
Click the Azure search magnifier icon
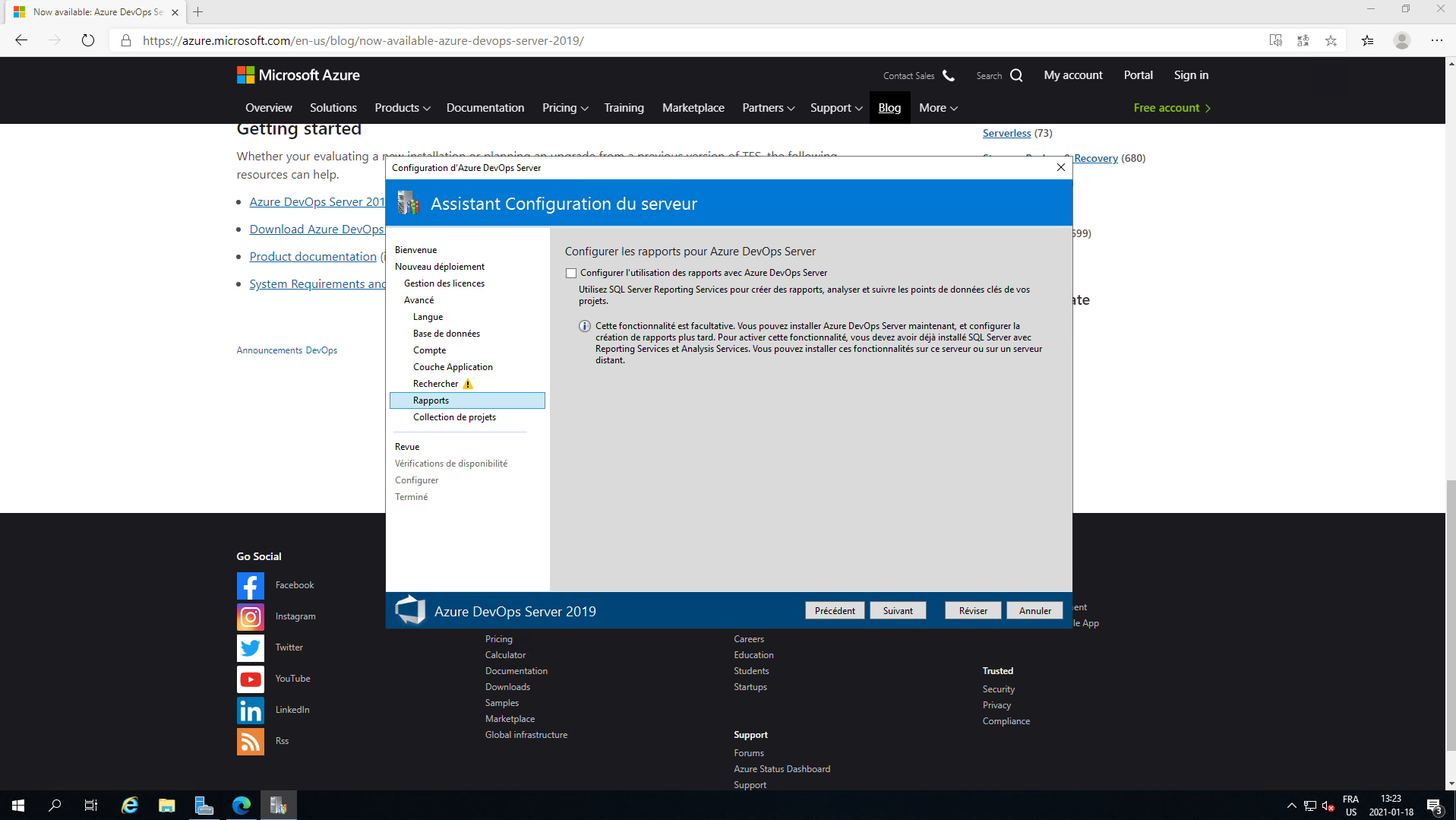pos(1016,75)
